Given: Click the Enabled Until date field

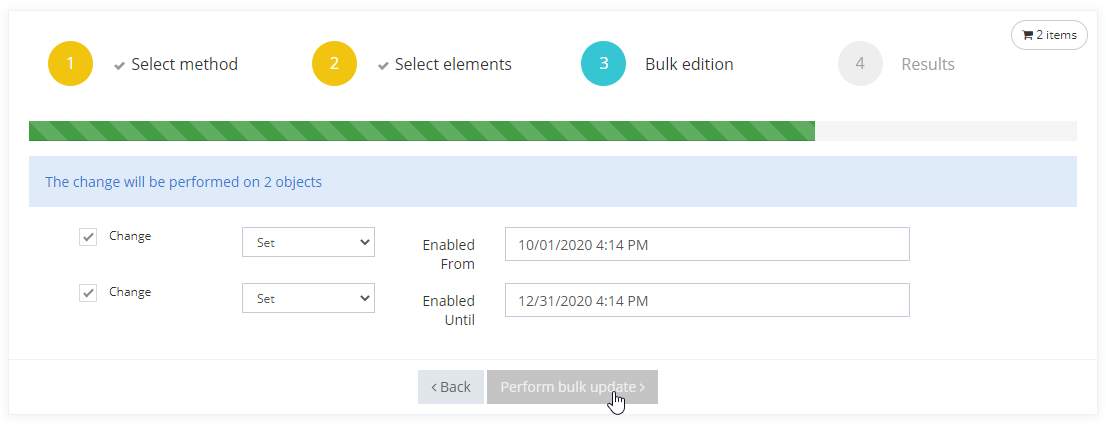Looking at the screenshot, I should point(707,300).
